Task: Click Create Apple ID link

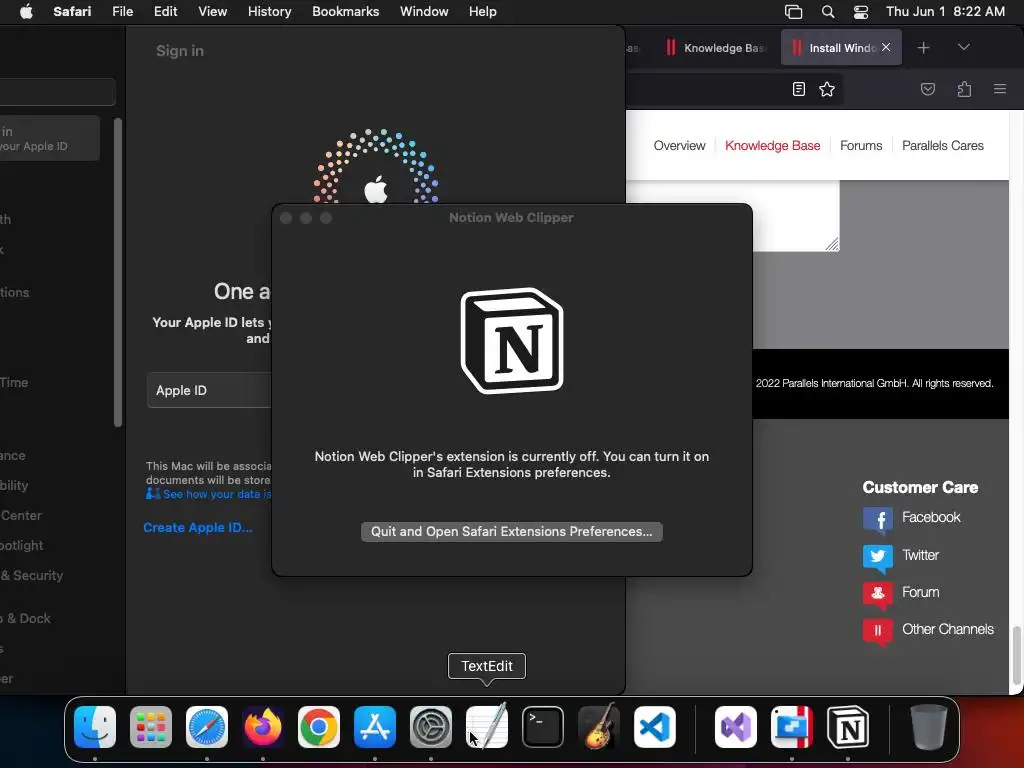Action: (198, 528)
